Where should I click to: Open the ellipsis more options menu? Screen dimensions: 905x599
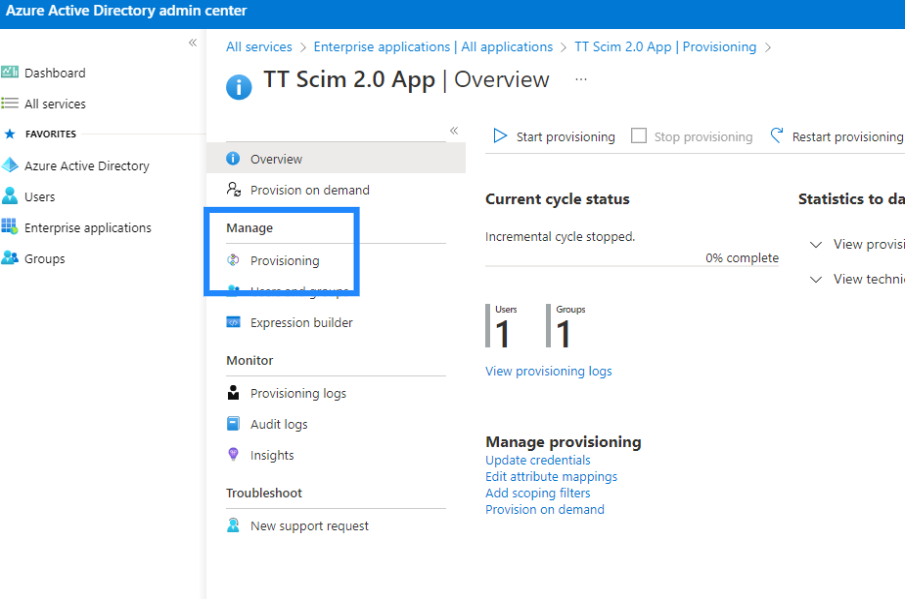581,80
